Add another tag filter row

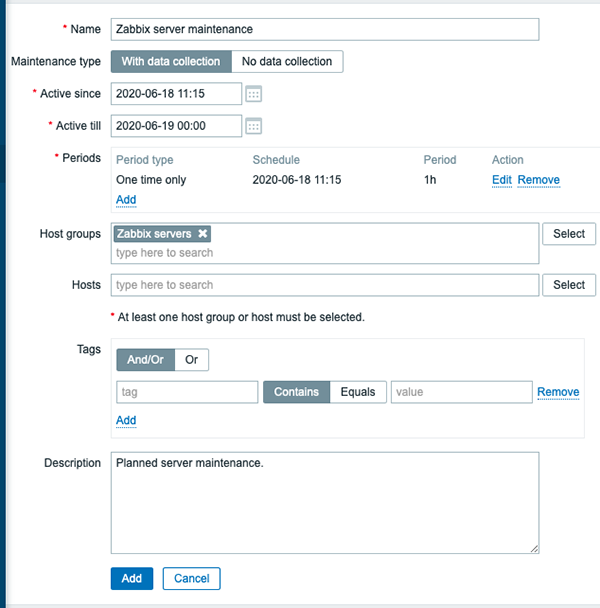(126, 420)
